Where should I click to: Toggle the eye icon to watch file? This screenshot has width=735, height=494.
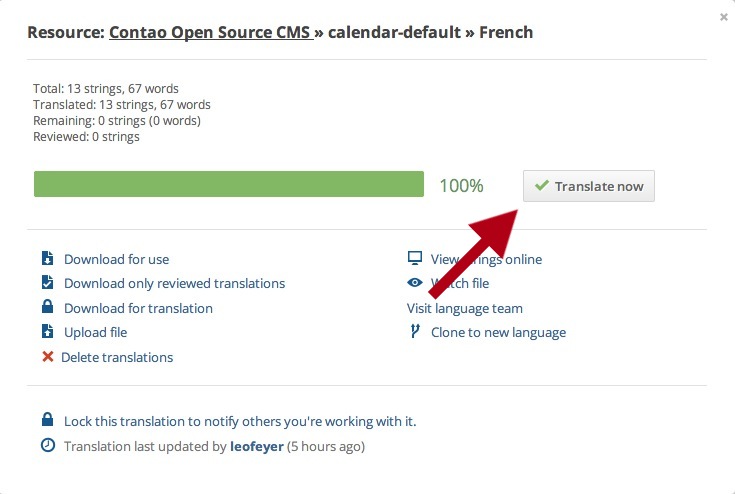point(415,282)
